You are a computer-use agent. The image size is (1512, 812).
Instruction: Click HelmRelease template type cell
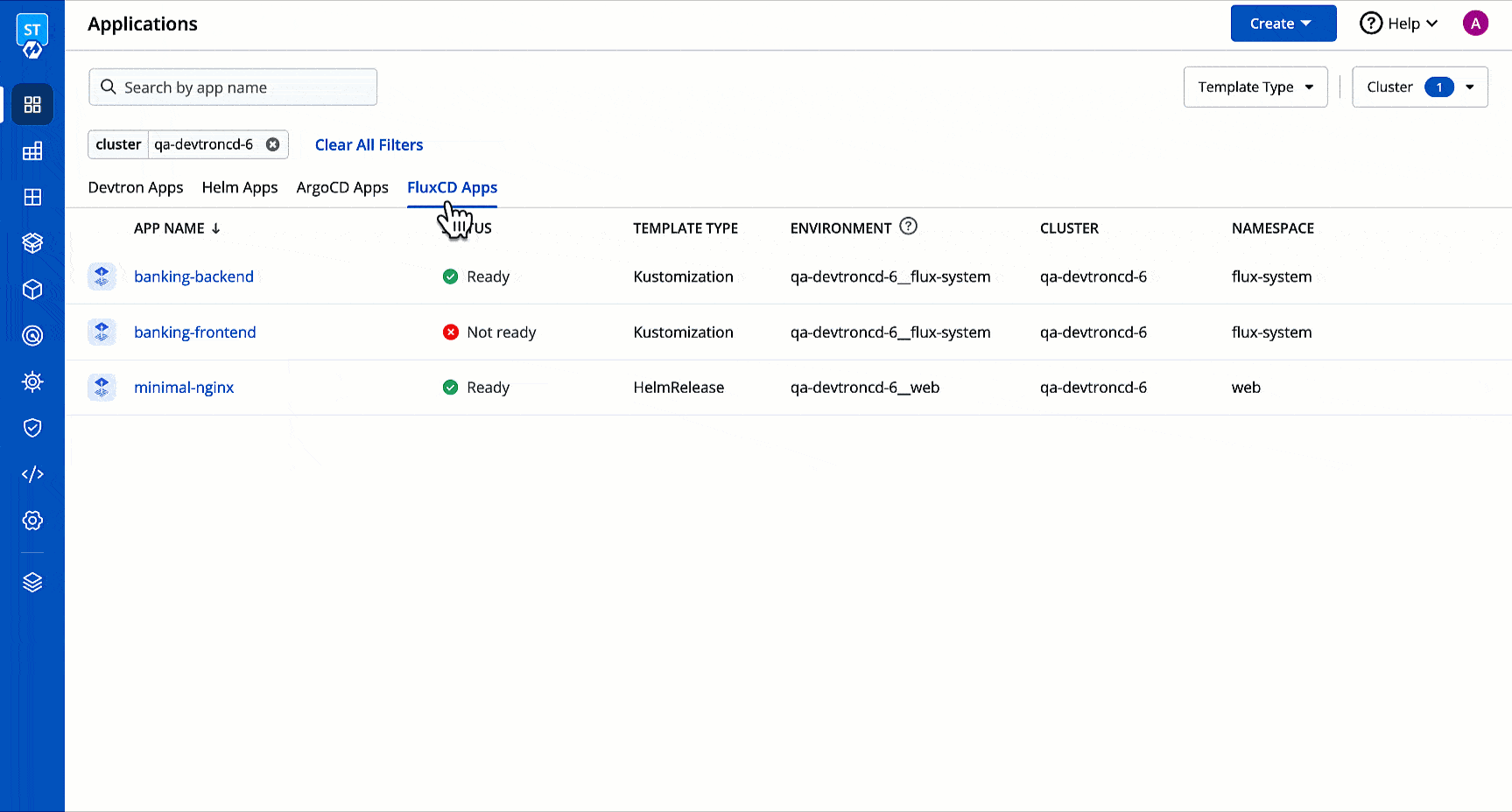point(679,388)
